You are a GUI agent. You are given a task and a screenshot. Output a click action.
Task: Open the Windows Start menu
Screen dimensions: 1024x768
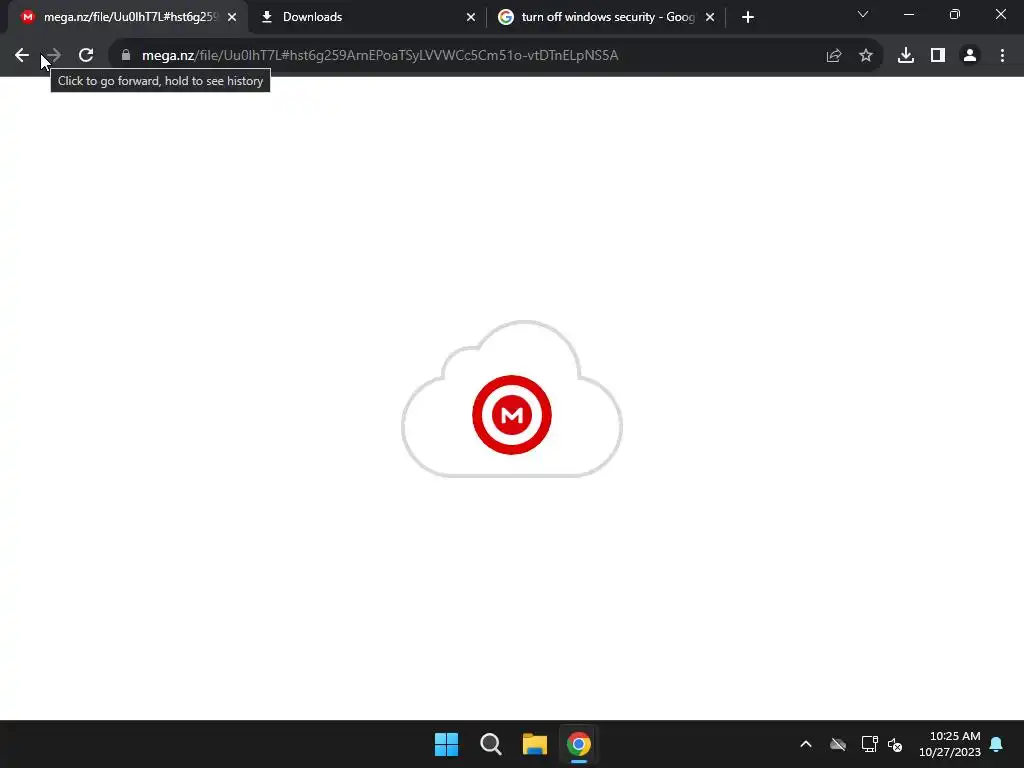tap(447, 744)
